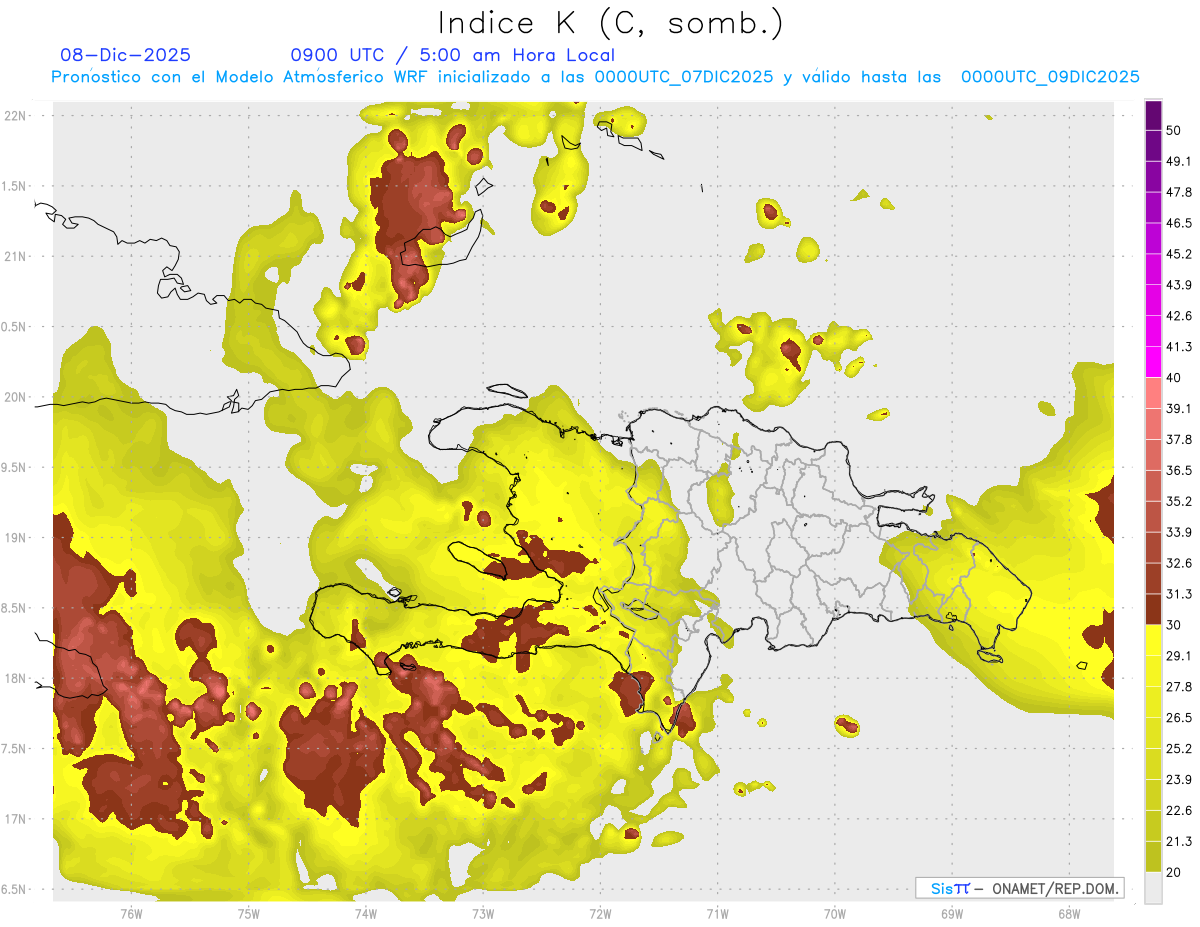This screenshot has width=1200, height=927.
Task: Click "0900 UTC / 5:00 am Hora Local" text
Action: pyautogui.click(x=452, y=55)
